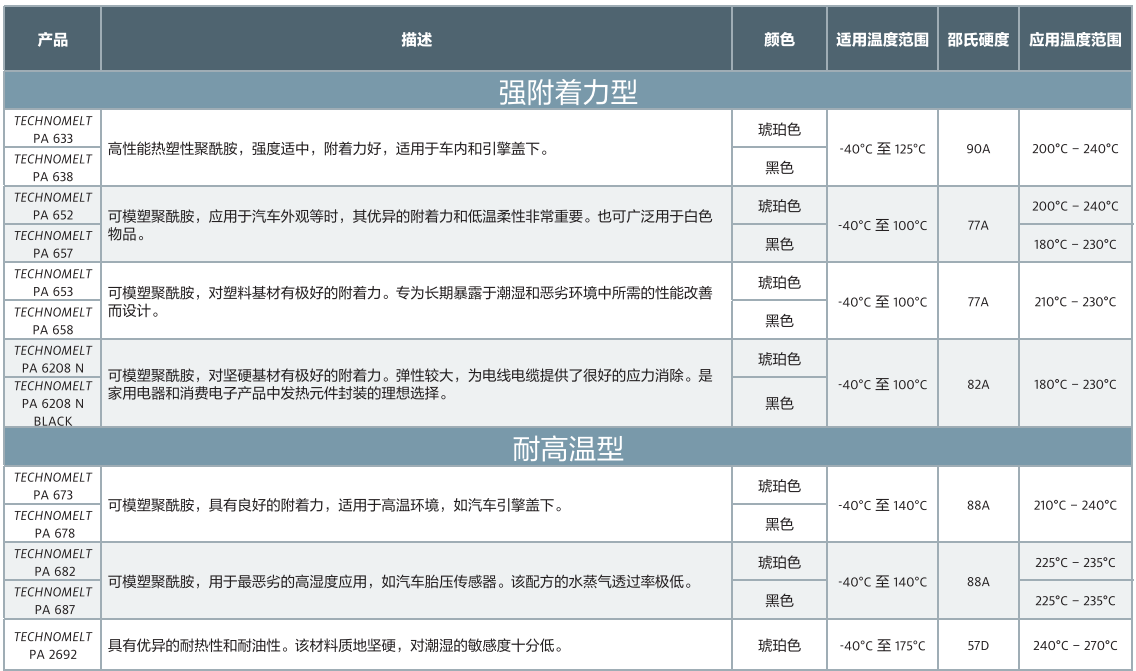
Task: Click the 57D hardness value
Action: tap(978, 645)
